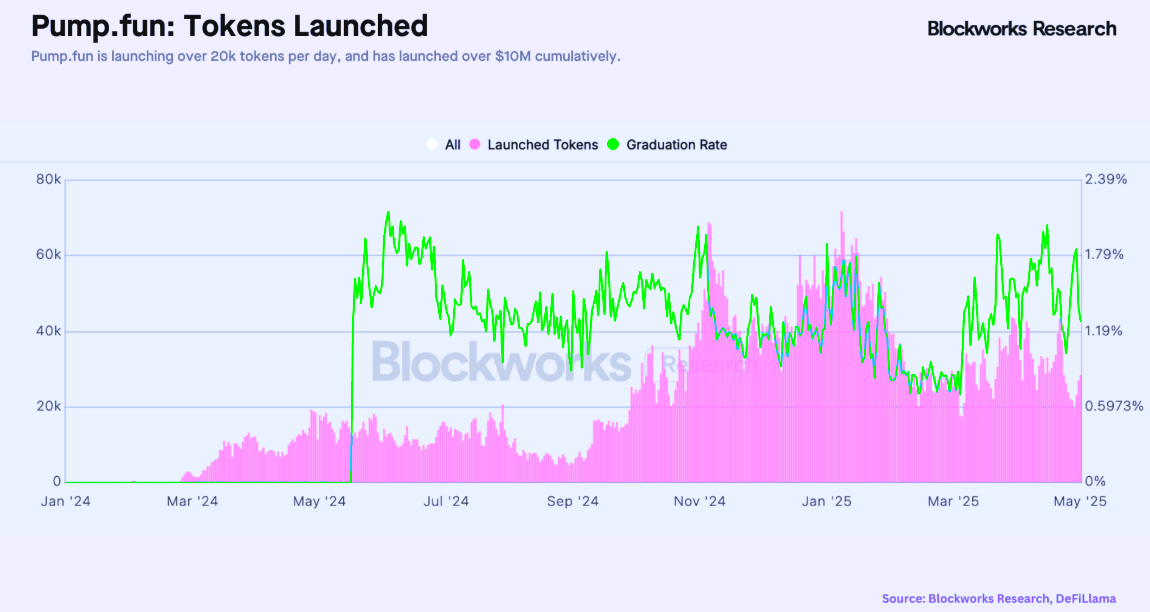Image resolution: width=1150 pixels, height=612 pixels.
Task: Click the 40k left axis label
Action: [x=48, y=331]
